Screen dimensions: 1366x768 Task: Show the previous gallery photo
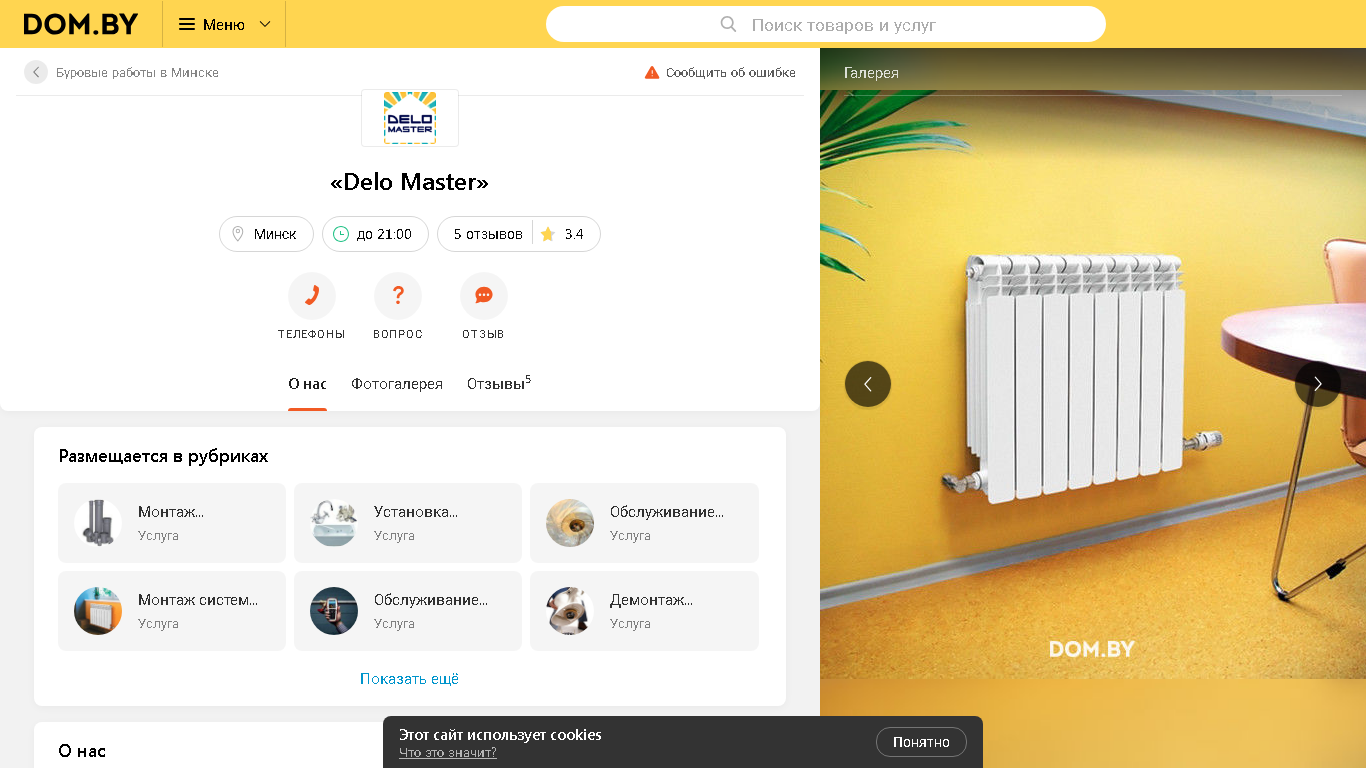[x=868, y=384]
